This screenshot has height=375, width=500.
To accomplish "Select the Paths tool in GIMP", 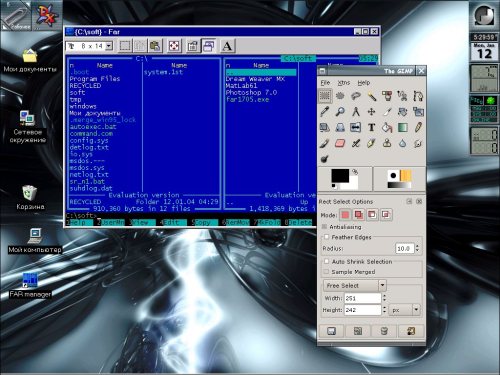I will pos(418,96).
